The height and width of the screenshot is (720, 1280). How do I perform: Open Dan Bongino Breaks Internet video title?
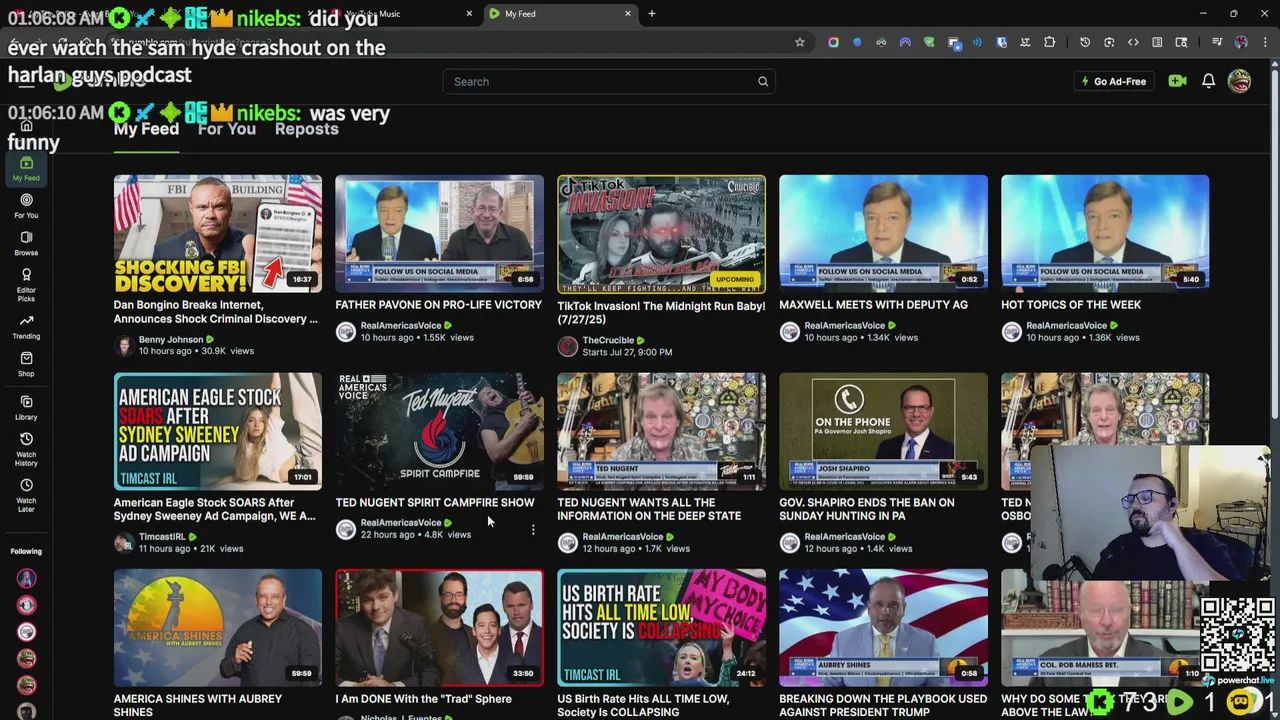point(216,312)
